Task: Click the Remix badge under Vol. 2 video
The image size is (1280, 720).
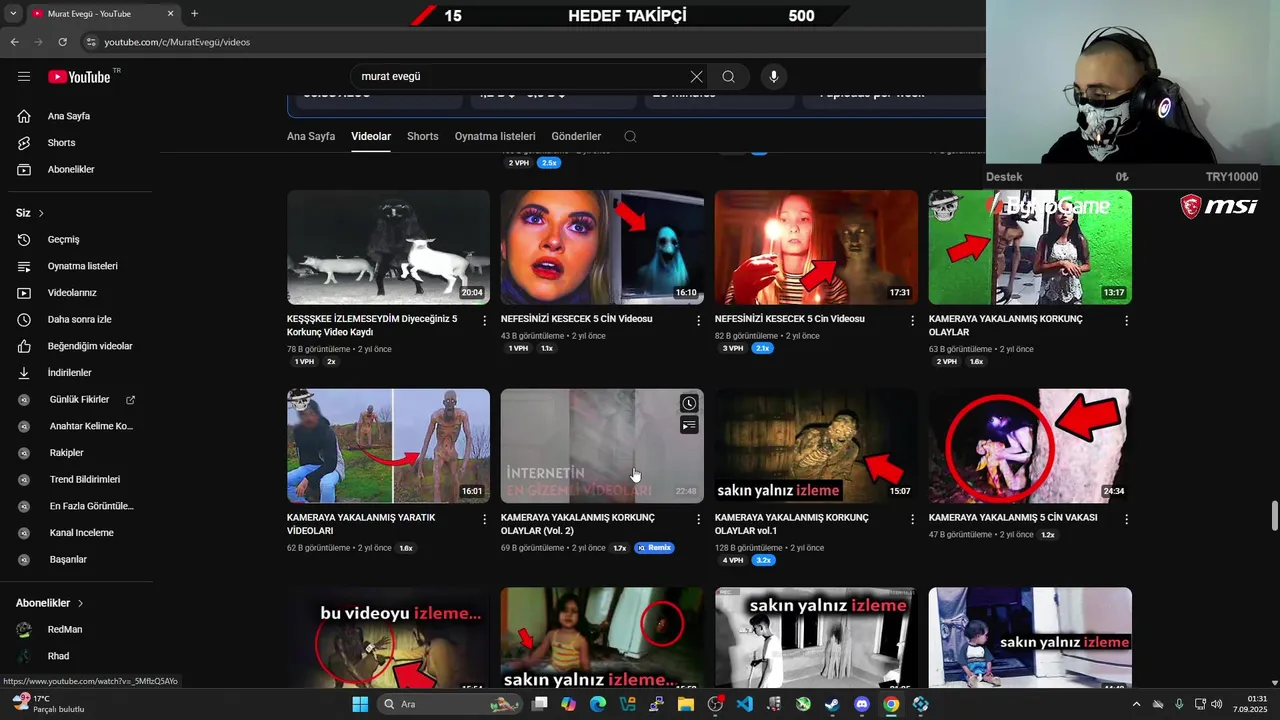Action: point(654,548)
